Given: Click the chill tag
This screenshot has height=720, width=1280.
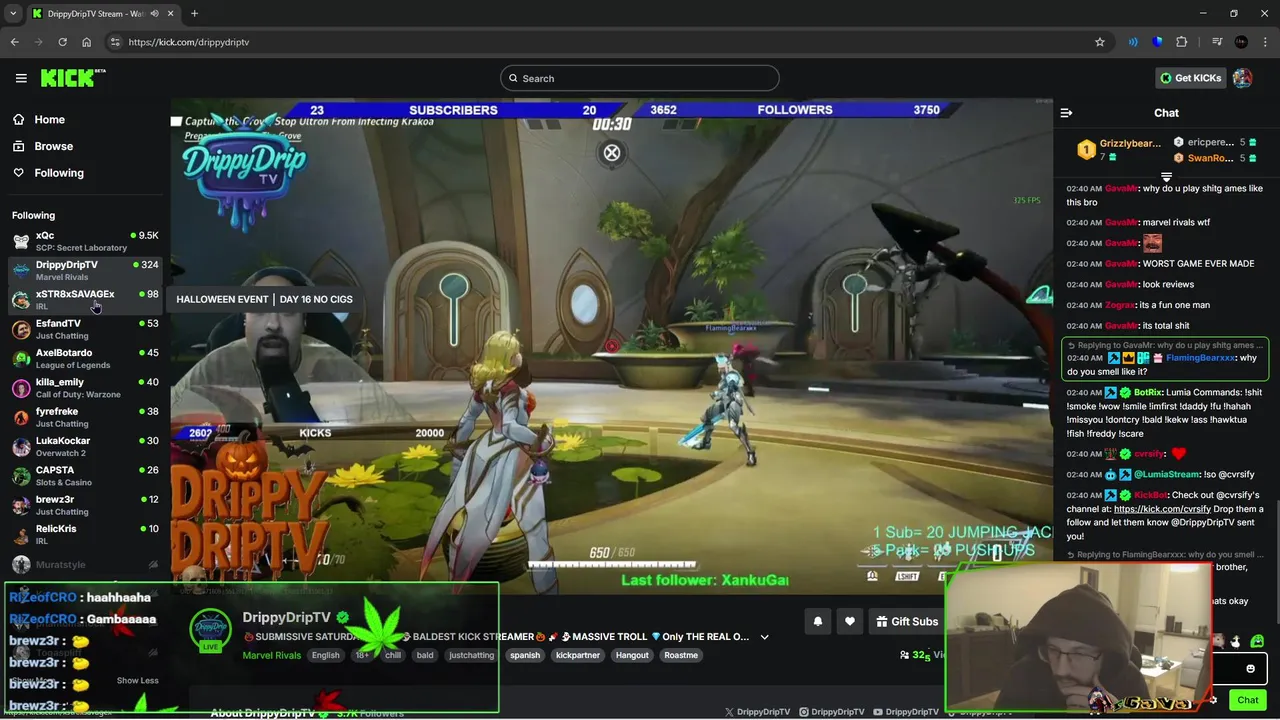Looking at the screenshot, I should pos(393,655).
